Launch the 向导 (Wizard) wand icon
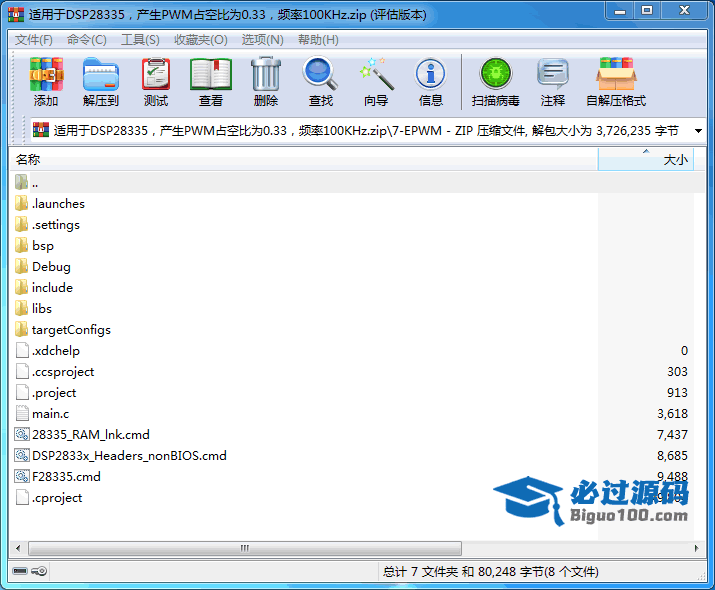The image size is (715, 590). (x=377, y=73)
